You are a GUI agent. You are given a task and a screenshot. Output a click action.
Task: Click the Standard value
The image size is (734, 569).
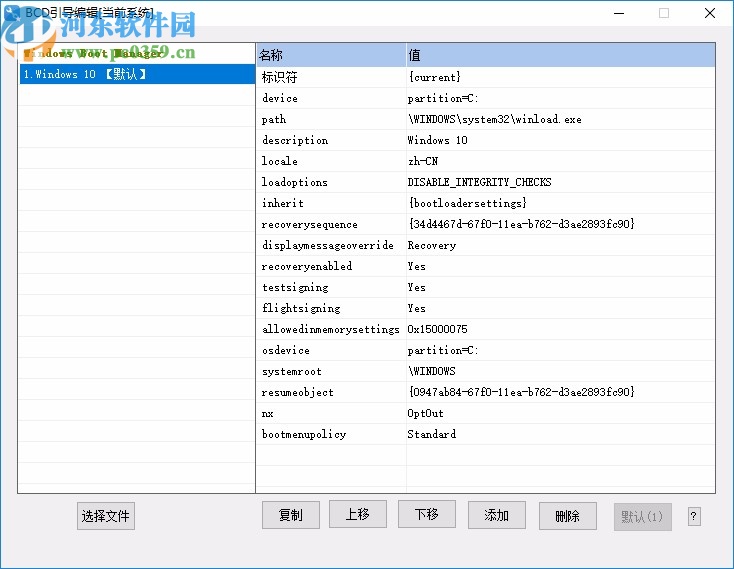pyautogui.click(x=432, y=434)
